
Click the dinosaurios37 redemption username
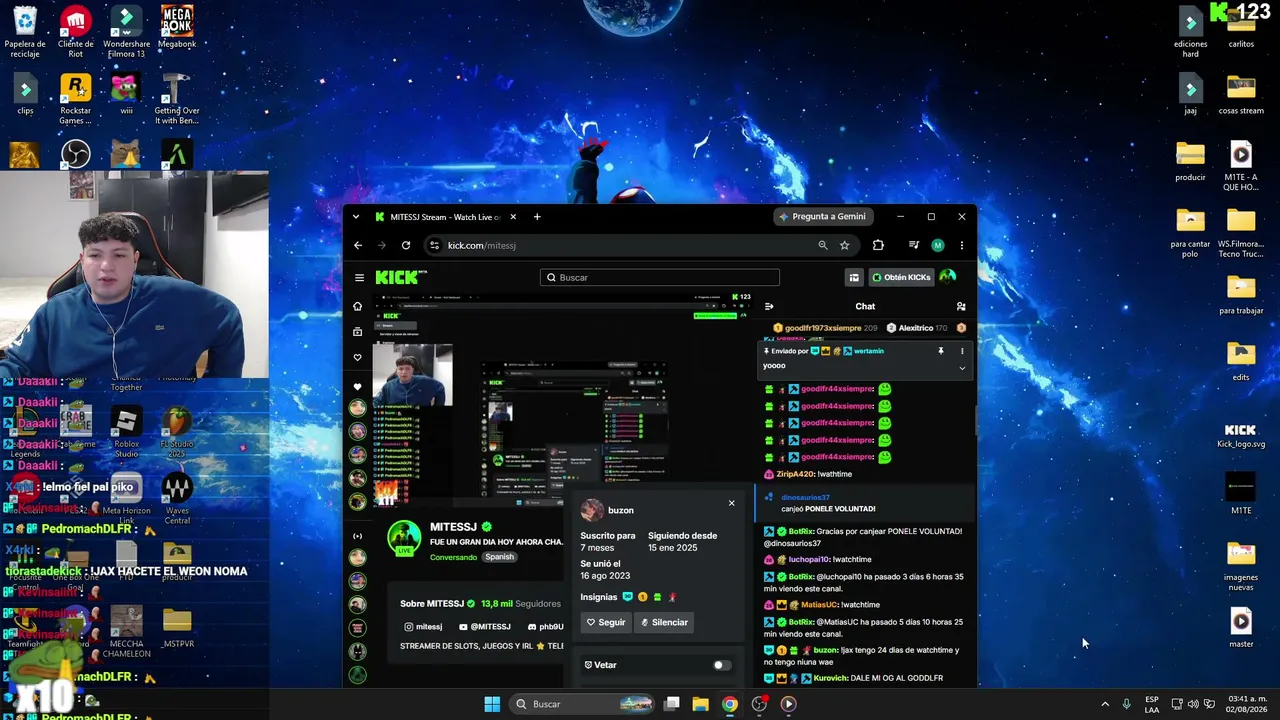[805, 497]
